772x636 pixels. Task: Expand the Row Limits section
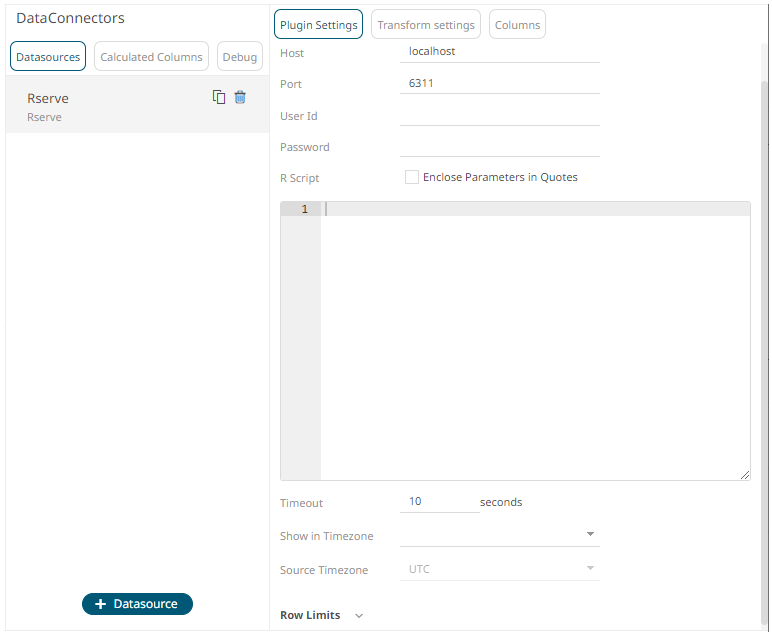point(359,616)
